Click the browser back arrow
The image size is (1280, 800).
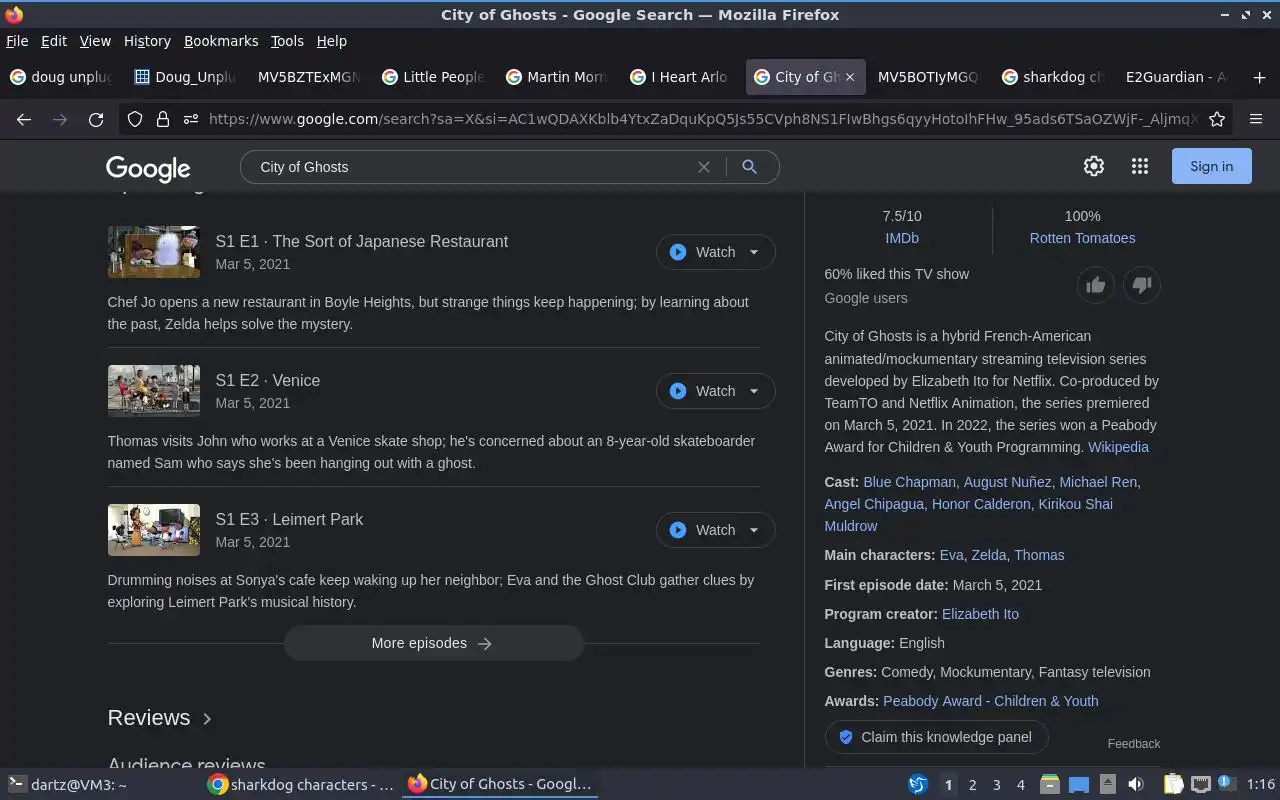(24, 119)
